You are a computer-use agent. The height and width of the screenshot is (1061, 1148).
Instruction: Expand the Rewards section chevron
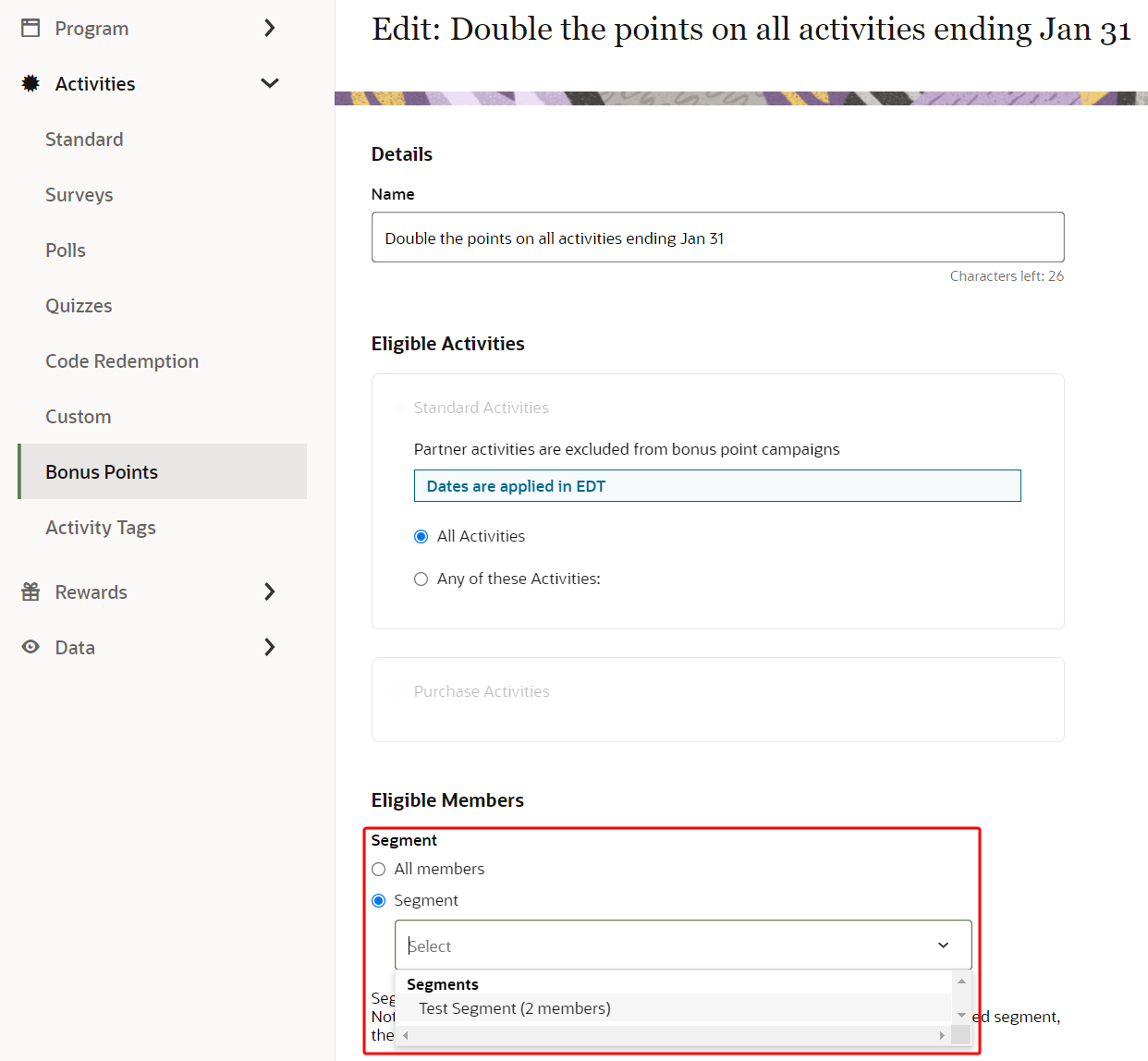[269, 591]
